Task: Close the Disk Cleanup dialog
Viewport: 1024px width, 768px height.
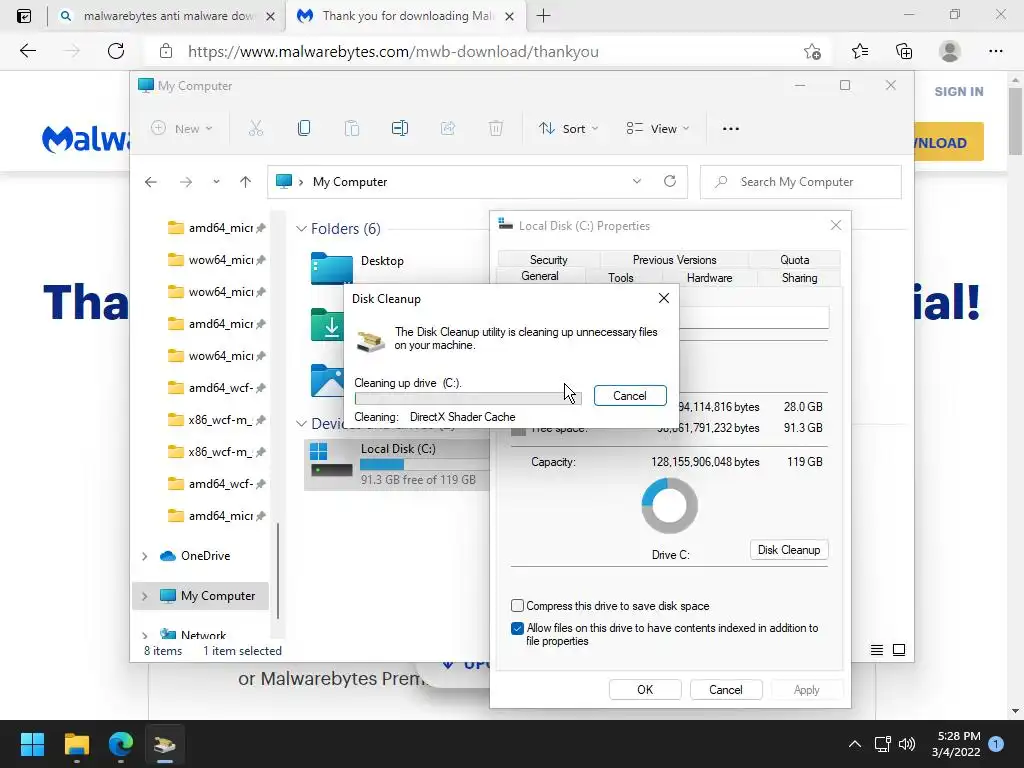Action: pos(664,298)
